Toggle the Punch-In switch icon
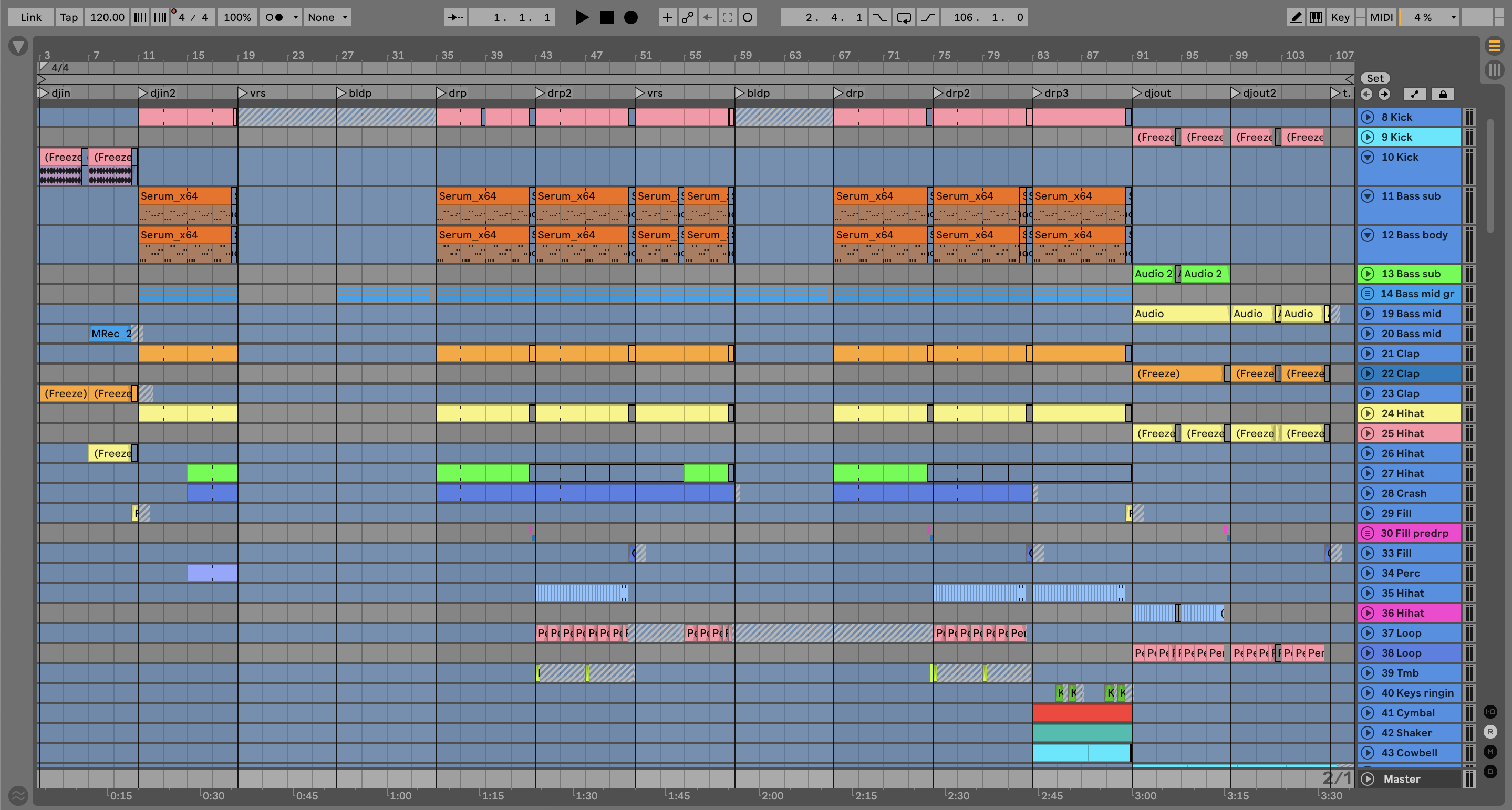This screenshot has height=810, width=1512. point(879,17)
